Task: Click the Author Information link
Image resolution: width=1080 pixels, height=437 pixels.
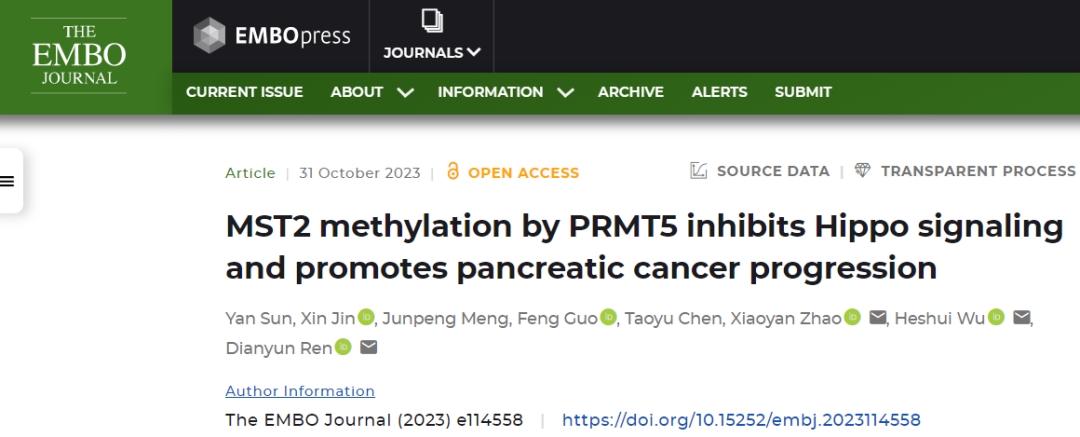Action: (x=300, y=391)
